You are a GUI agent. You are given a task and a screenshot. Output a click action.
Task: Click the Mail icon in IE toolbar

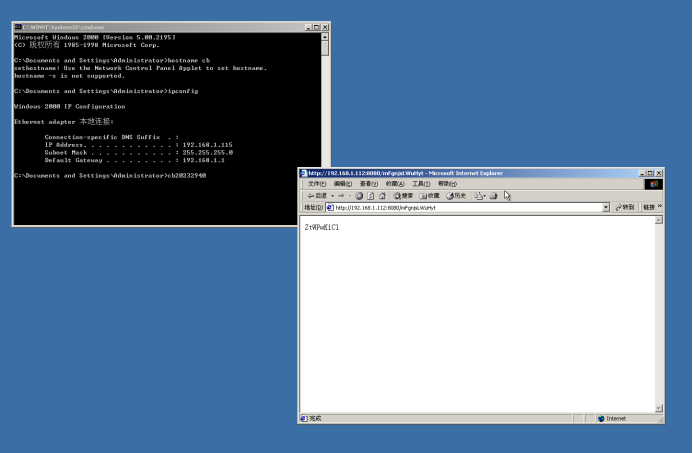(478, 196)
